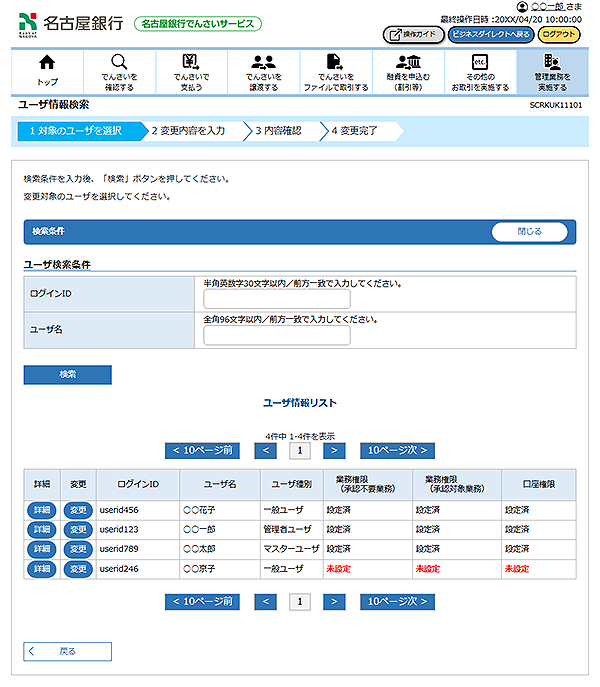Open 融資を申込む(割引等) menu
The image size is (600, 687).
pos(408,71)
